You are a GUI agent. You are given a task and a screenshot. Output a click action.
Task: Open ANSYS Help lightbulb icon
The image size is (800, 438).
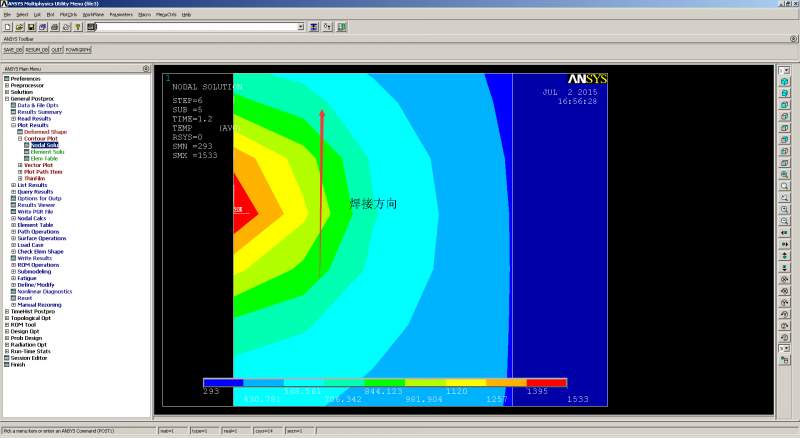point(78,27)
